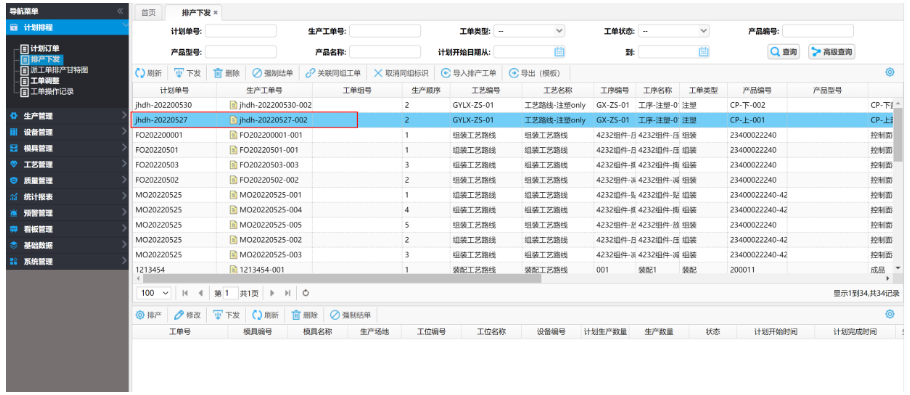Click the page number field after 第

[x=230, y=293]
